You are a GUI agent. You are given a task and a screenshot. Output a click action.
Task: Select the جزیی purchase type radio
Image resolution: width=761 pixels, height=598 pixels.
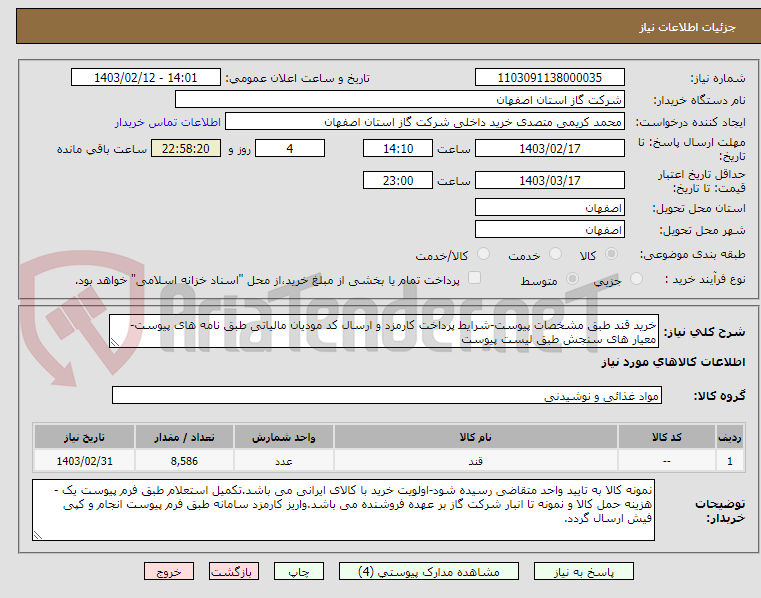point(636,279)
